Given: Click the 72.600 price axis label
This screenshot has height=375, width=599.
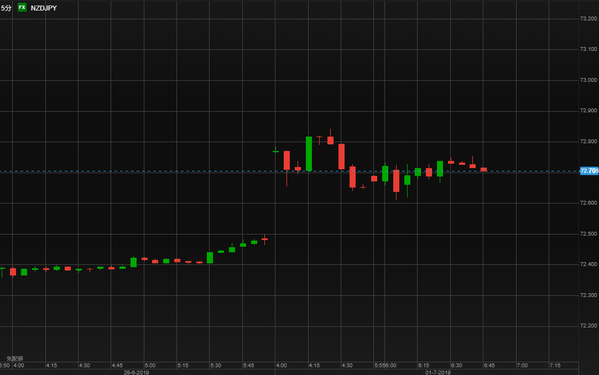Looking at the screenshot, I should (588, 203).
